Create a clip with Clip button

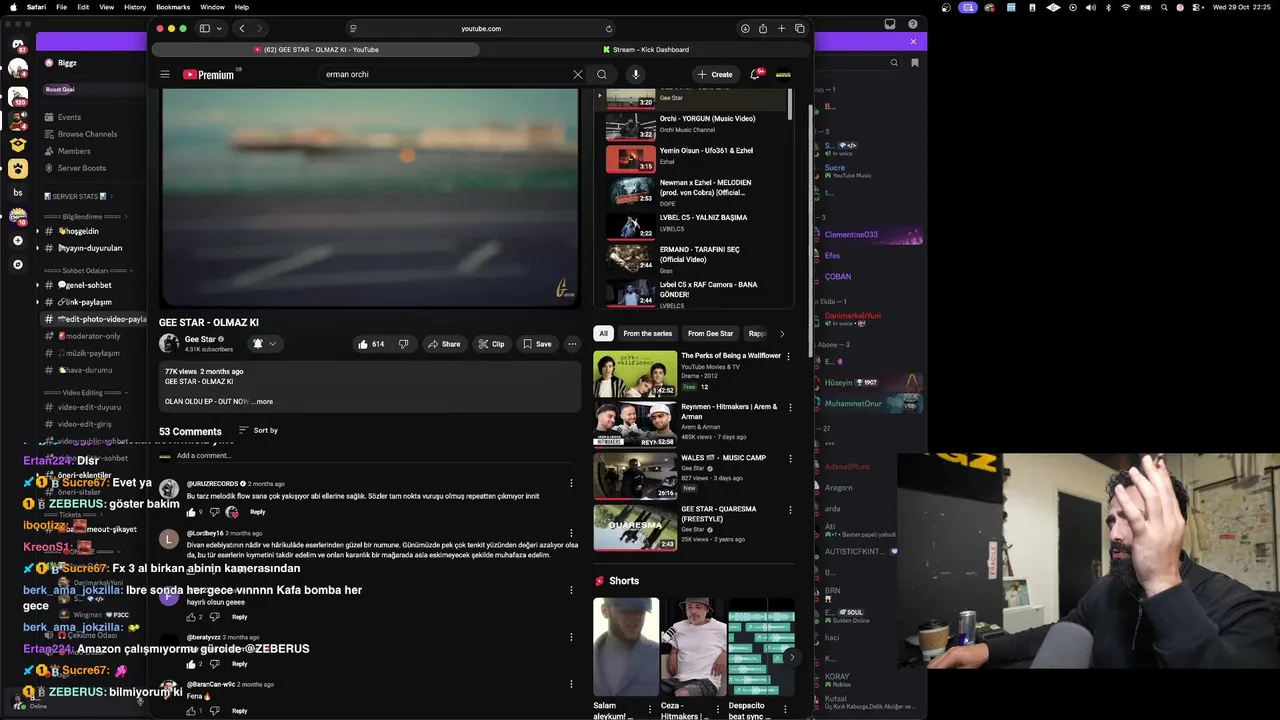pyautogui.click(x=490, y=344)
